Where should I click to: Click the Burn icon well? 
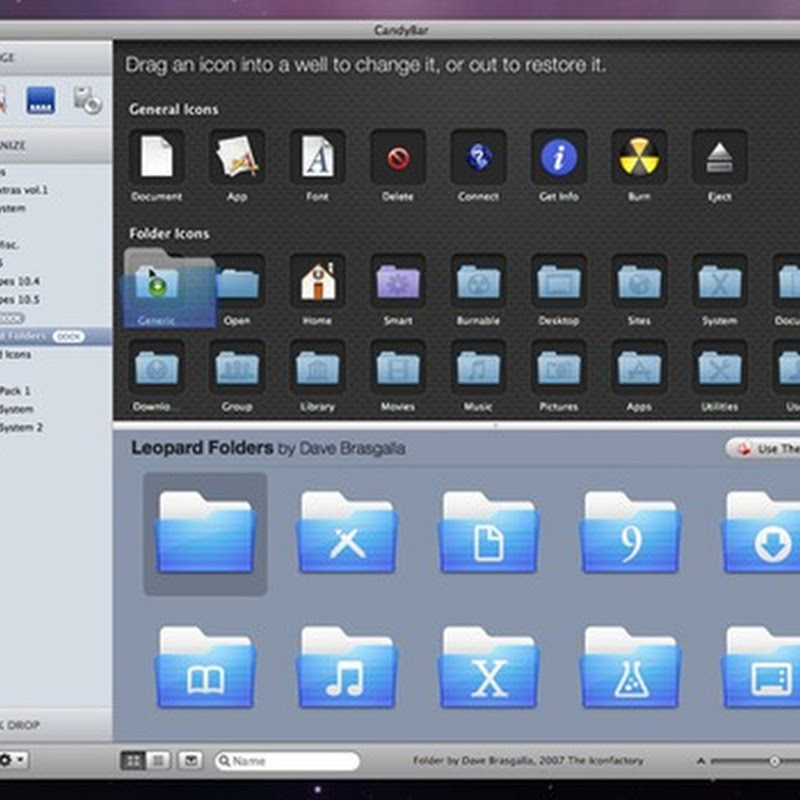(x=639, y=157)
